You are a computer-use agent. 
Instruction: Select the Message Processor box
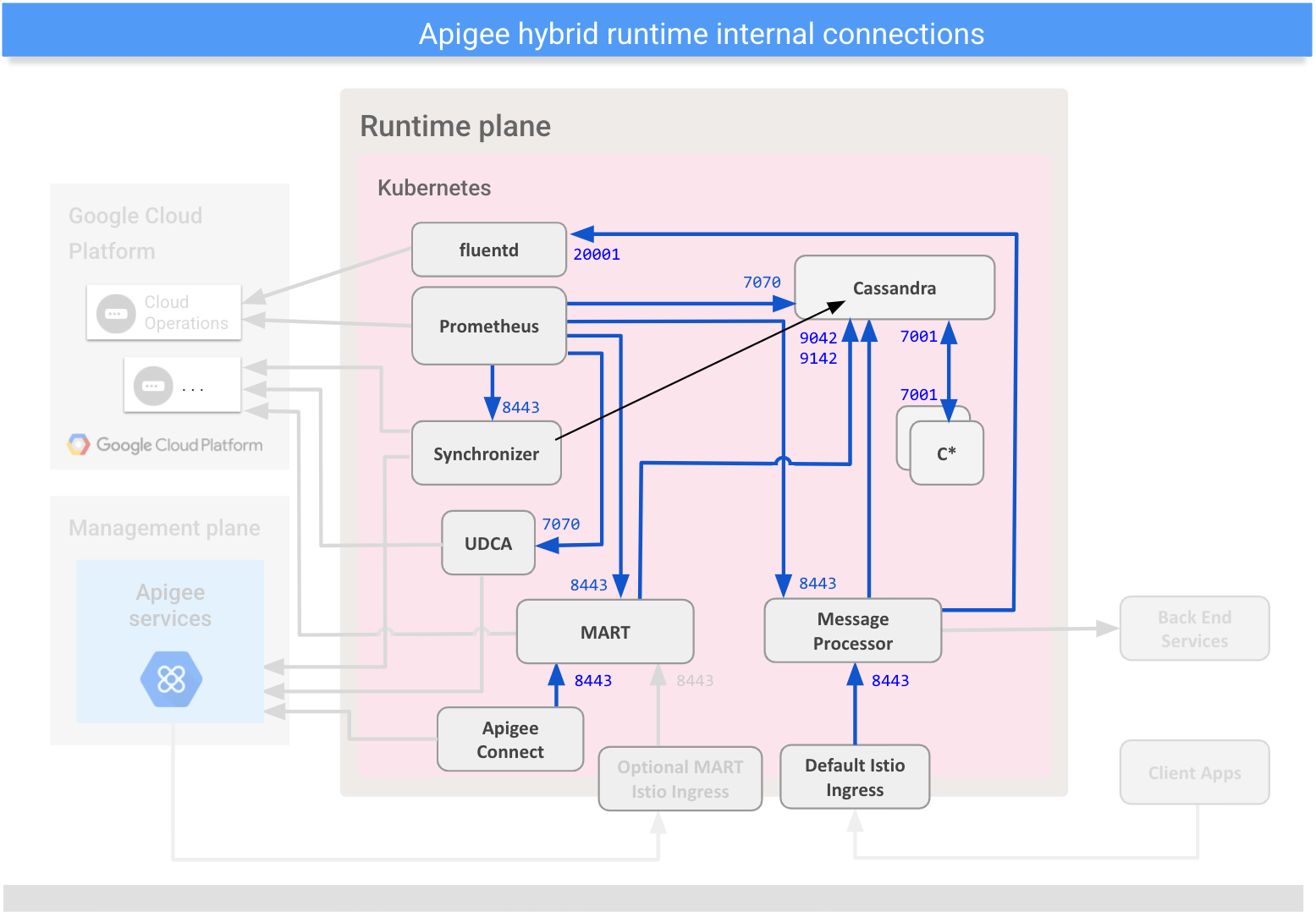pos(852,630)
